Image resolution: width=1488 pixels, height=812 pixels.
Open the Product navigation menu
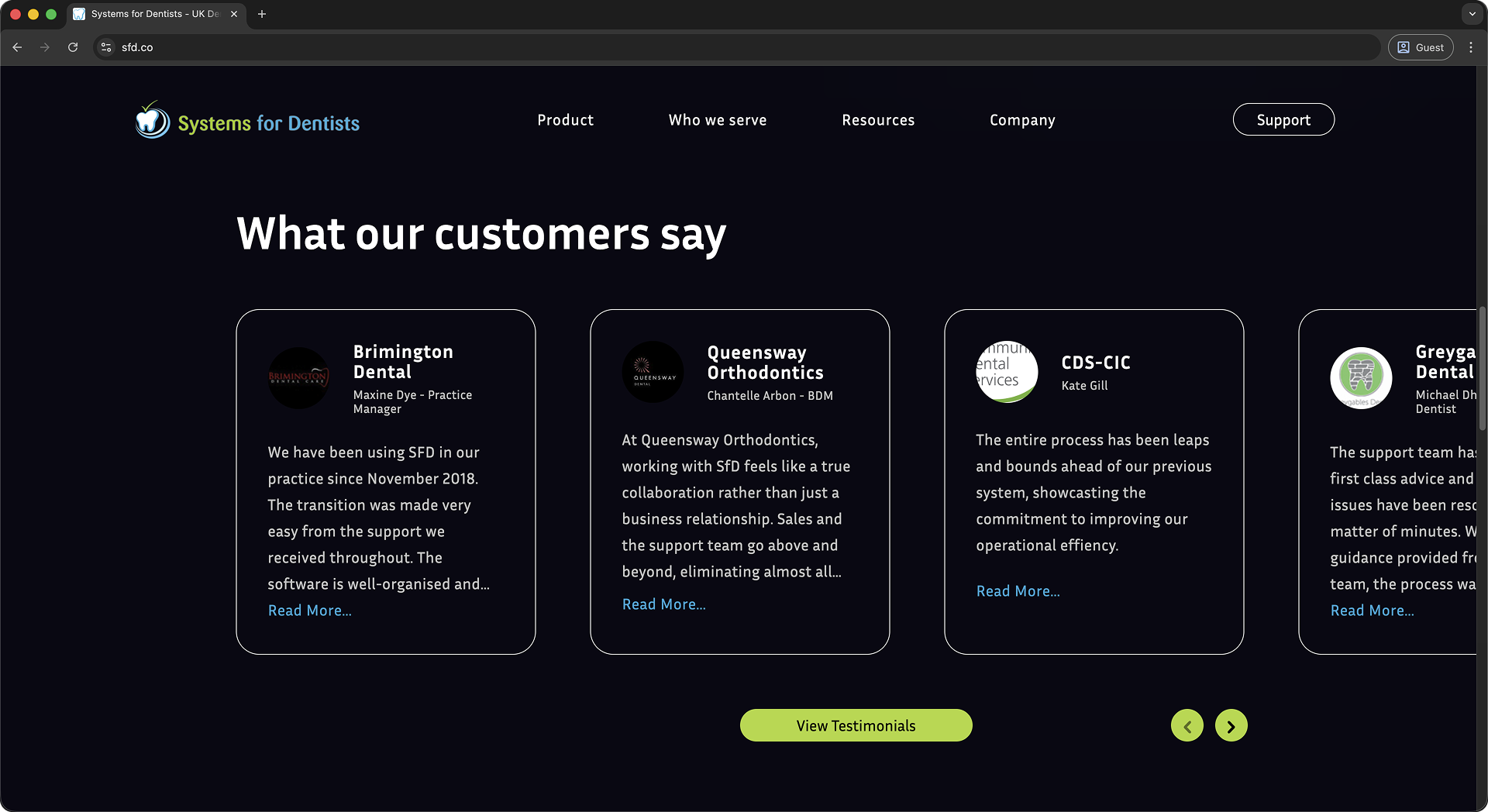[x=565, y=120]
